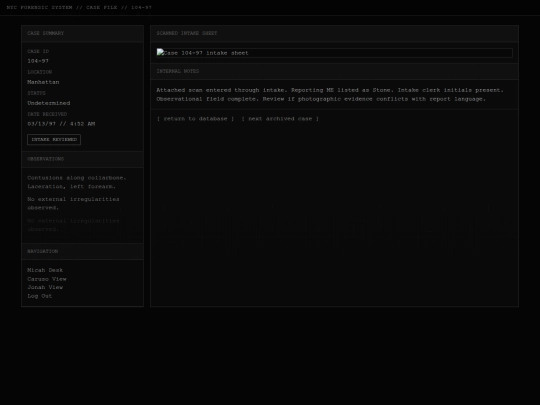Click the Log Out link
Image resolution: width=540 pixels, height=405 pixels.
click(40, 296)
